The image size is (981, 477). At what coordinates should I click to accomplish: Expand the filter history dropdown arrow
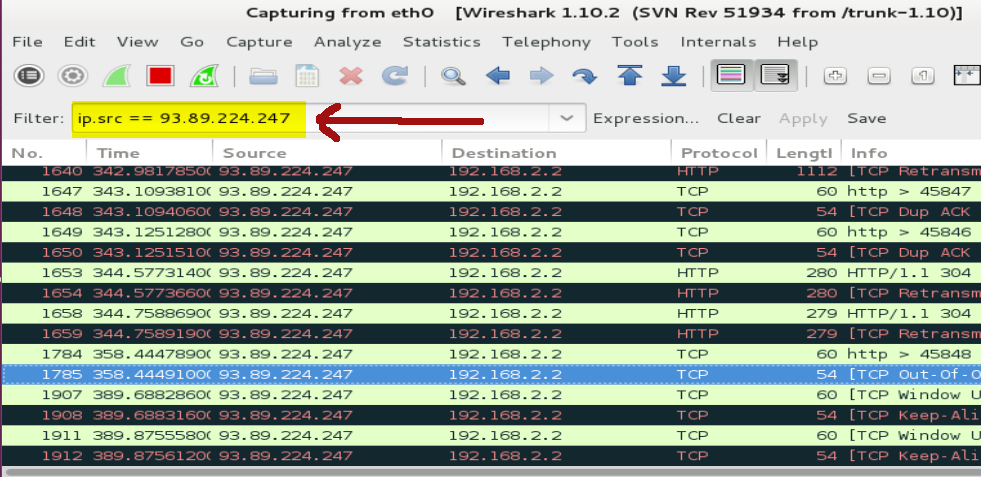pos(567,118)
